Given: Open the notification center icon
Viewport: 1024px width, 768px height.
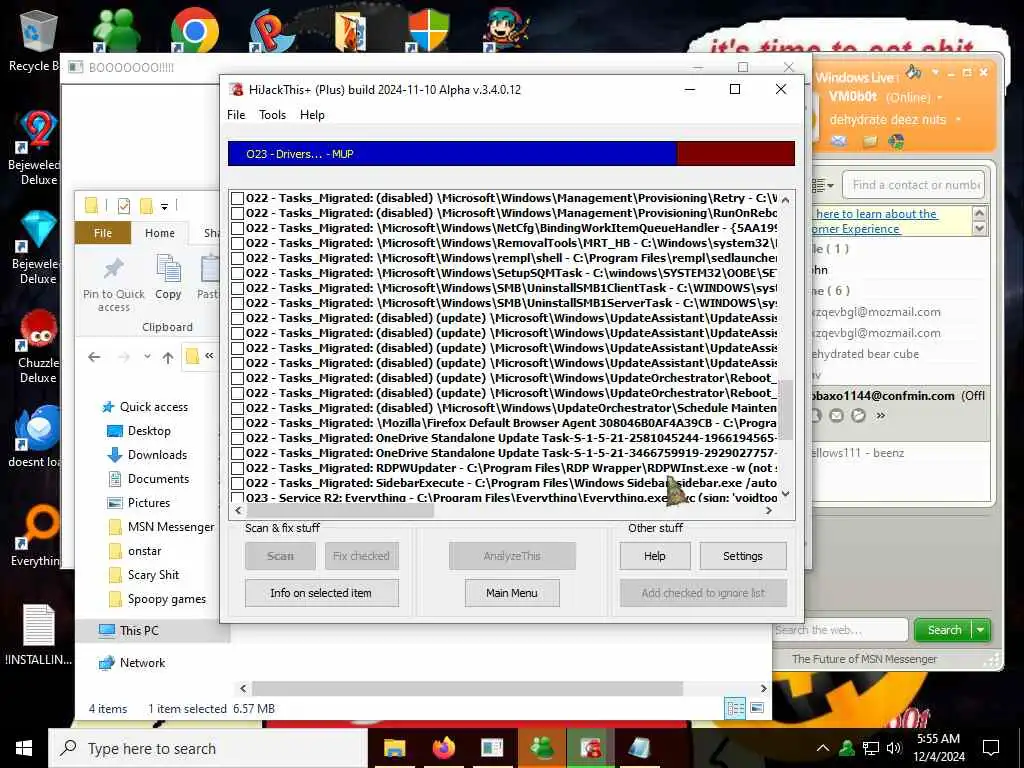Looking at the screenshot, I should (991, 748).
